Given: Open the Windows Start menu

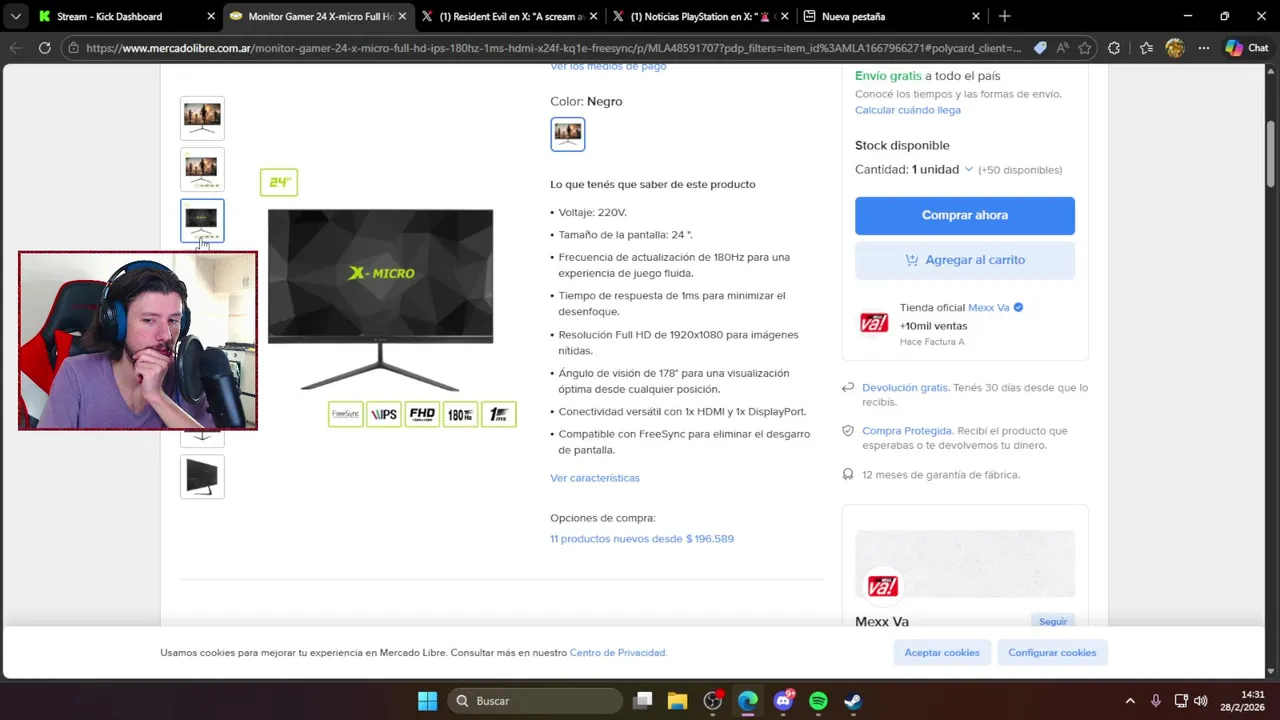Looking at the screenshot, I should point(427,701).
